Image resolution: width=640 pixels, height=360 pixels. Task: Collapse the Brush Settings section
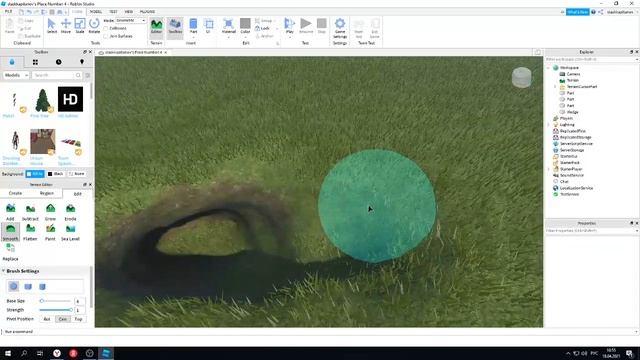pos(4,271)
